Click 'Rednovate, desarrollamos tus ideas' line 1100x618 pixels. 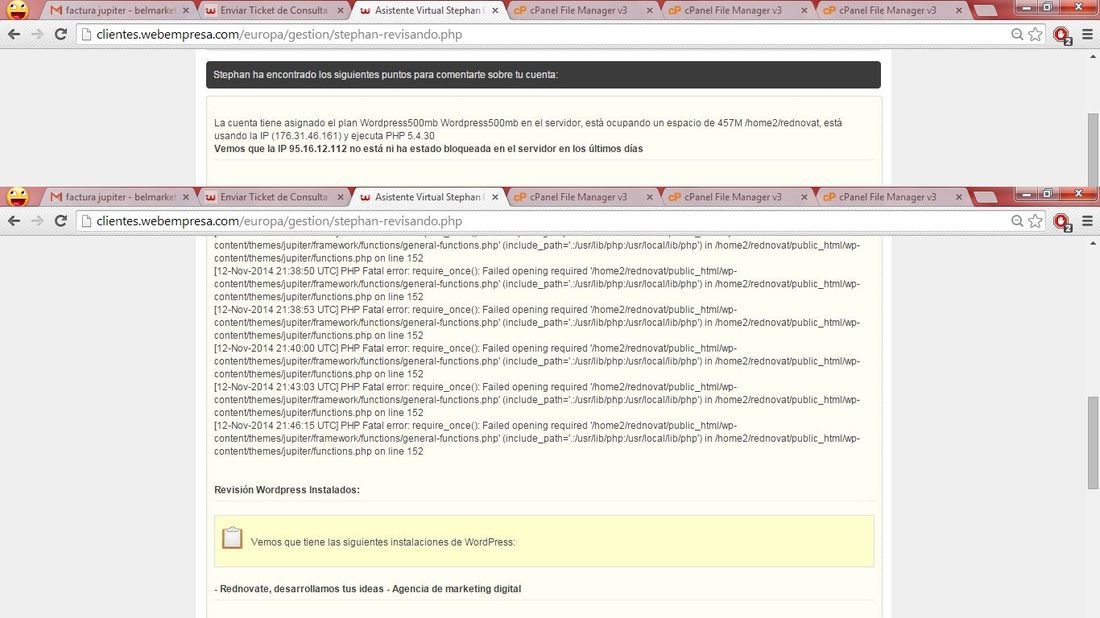pos(367,589)
